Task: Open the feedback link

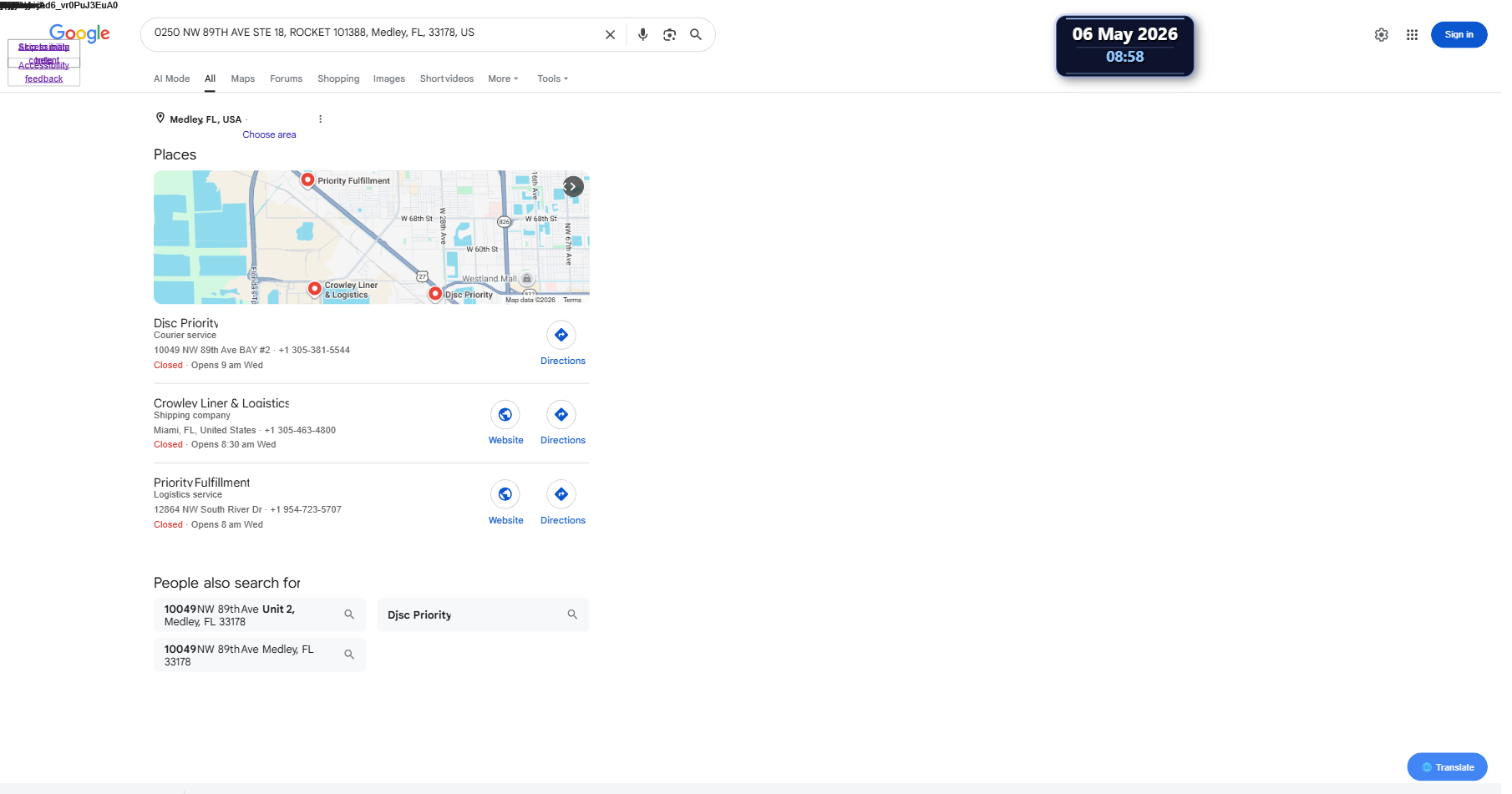Action: pyautogui.click(x=43, y=78)
